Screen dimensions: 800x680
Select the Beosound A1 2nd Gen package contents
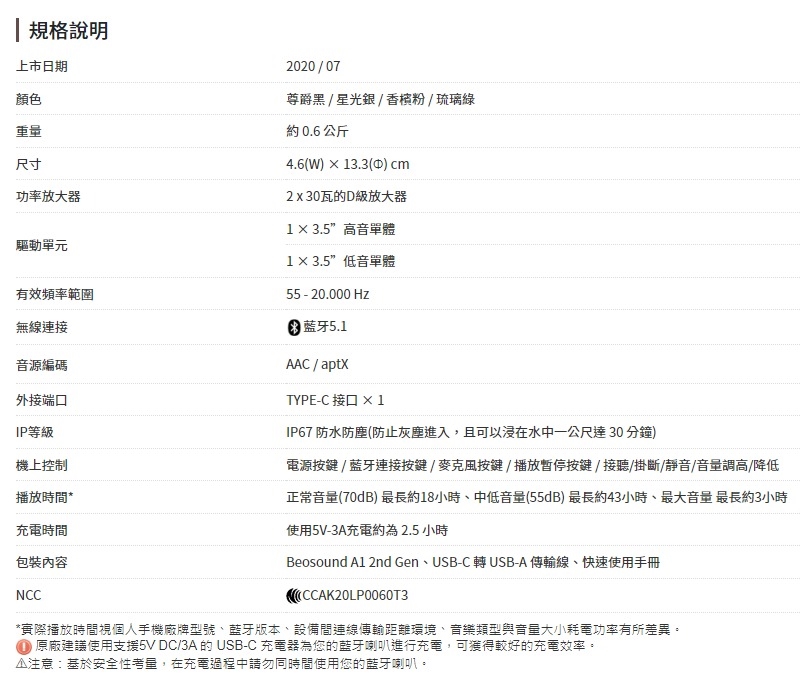coord(472,562)
